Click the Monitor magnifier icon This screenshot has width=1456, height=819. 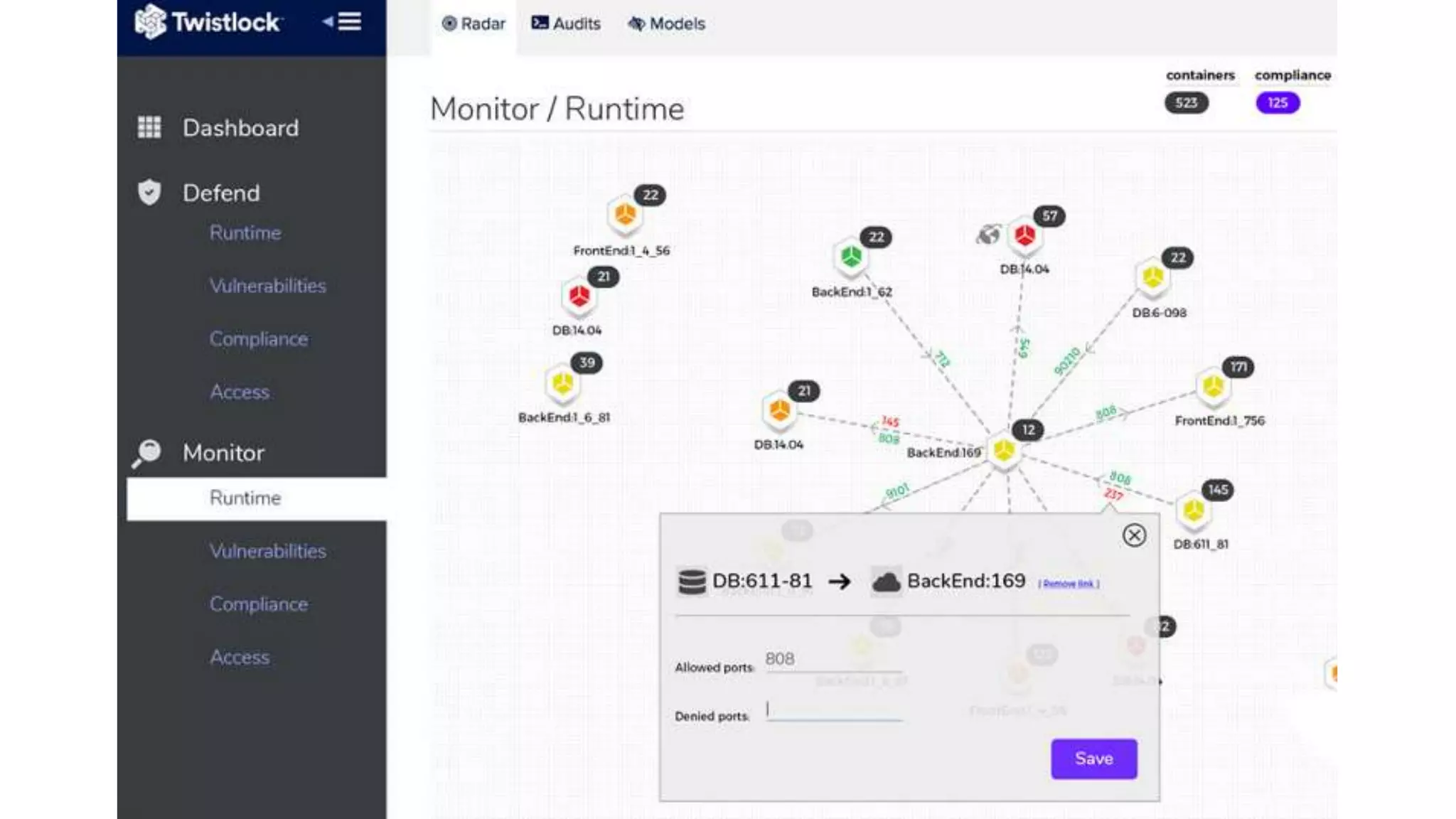click(148, 452)
